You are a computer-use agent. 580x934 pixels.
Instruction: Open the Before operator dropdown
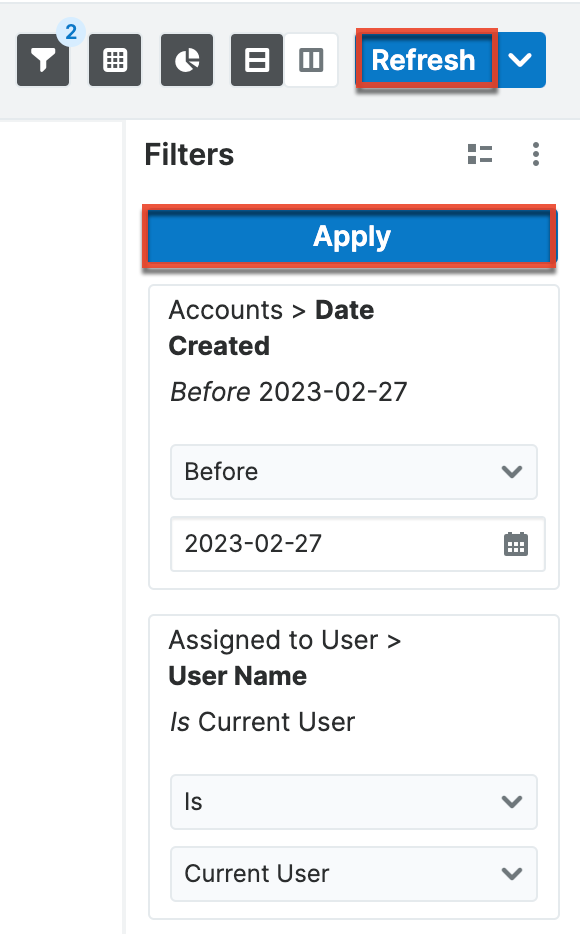pyautogui.click(x=353, y=472)
